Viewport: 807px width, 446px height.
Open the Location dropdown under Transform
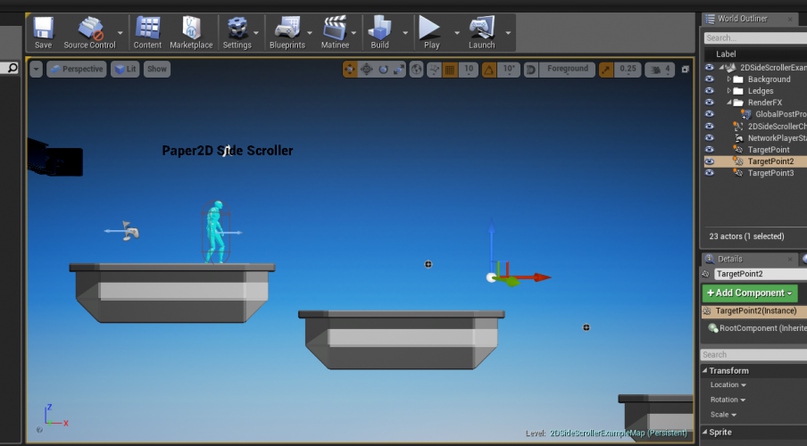click(728, 385)
